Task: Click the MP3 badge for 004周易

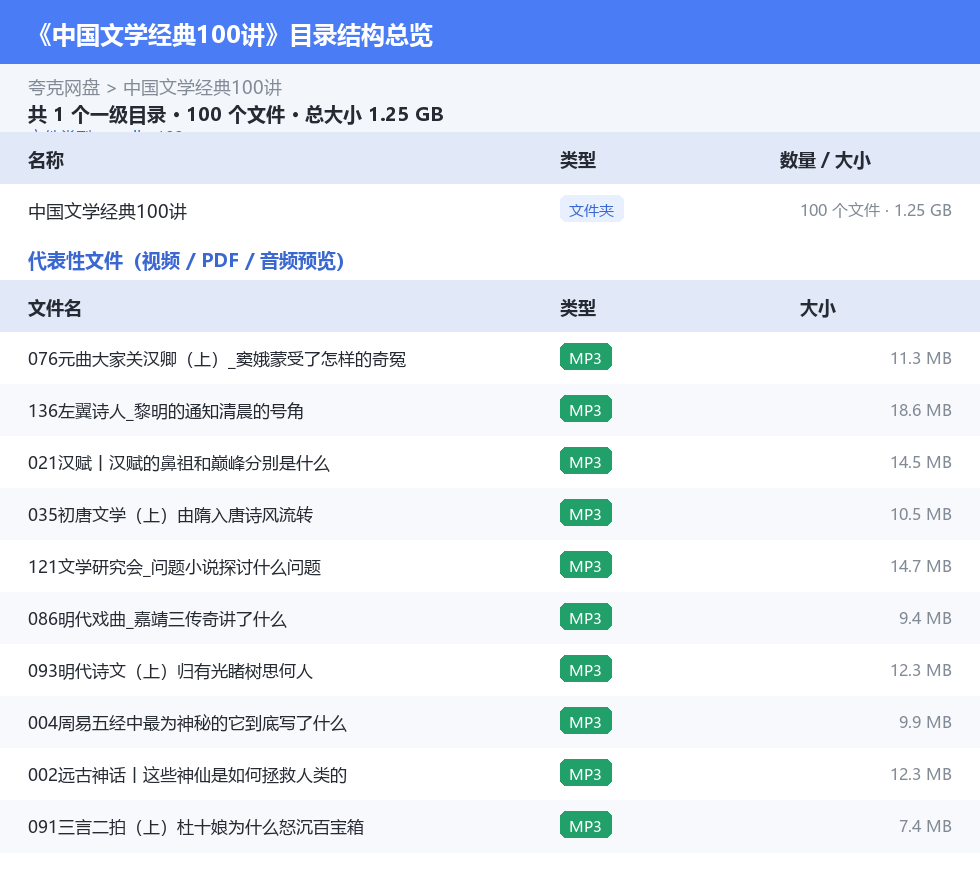Action: (x=586, y=721)
